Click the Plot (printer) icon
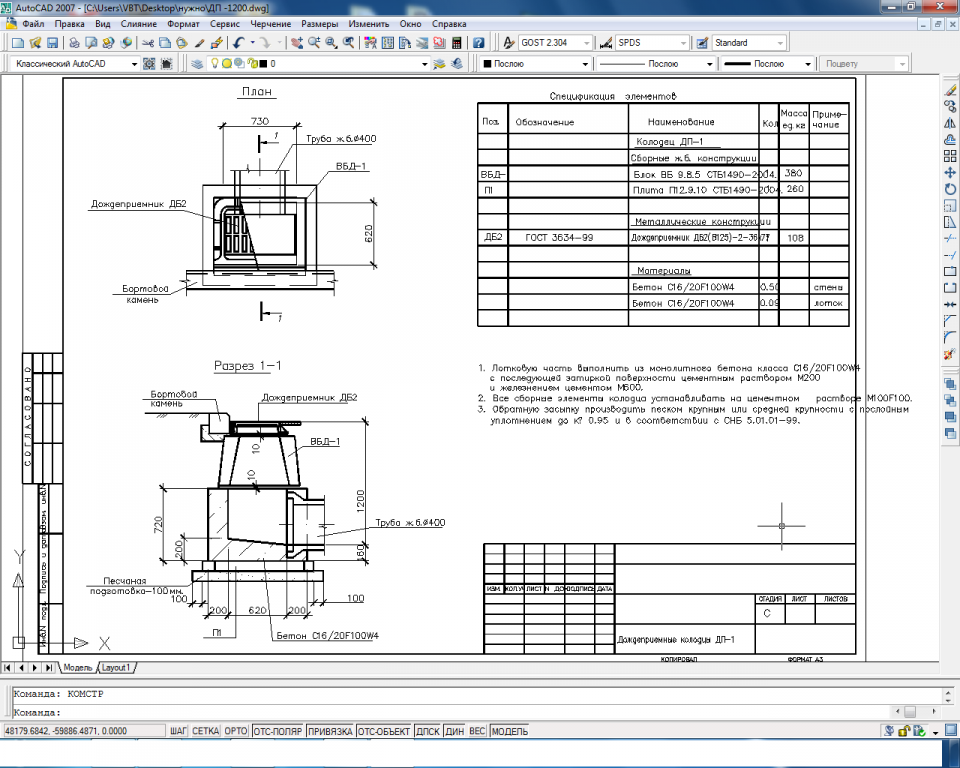This screenshot has height=768, width=960. [74, 43]
